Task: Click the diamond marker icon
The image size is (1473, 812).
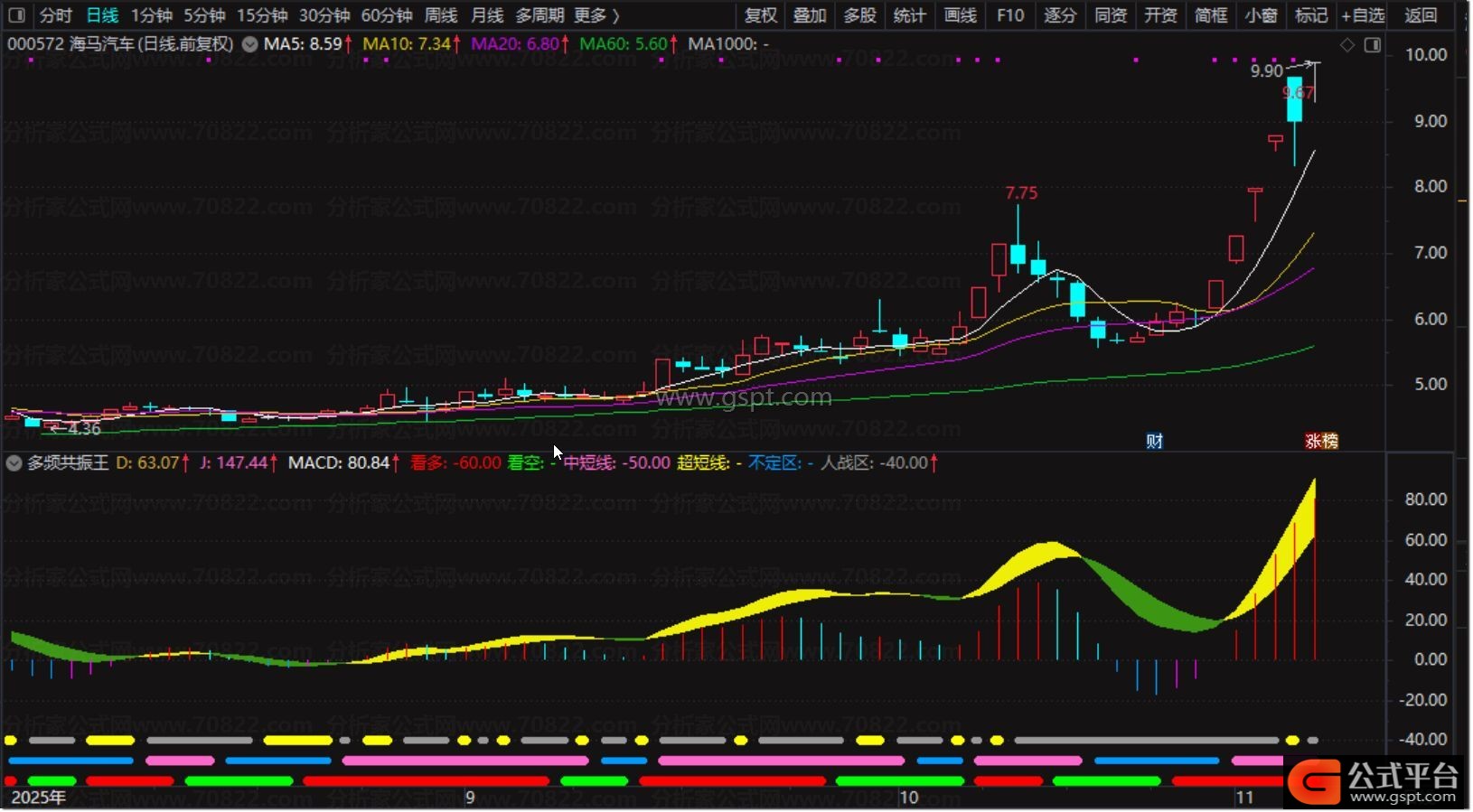Action: pos(1346,45)
